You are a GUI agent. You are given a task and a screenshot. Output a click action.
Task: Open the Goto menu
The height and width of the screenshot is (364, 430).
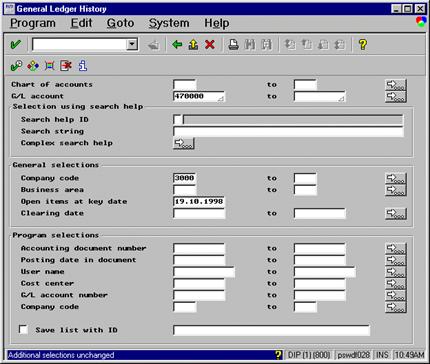click(120, 23)
